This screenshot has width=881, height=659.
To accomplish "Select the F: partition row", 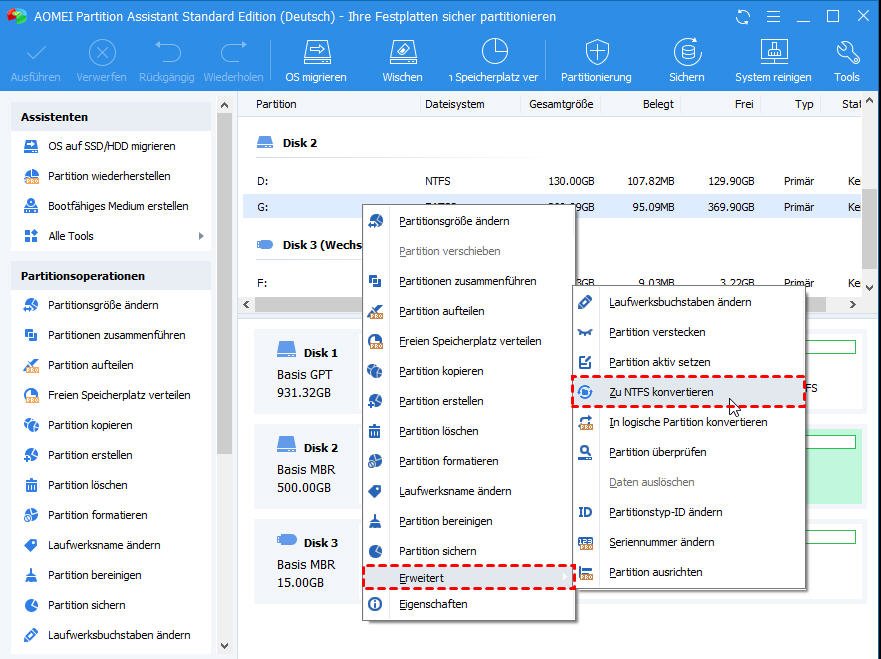I will [552, 283].
